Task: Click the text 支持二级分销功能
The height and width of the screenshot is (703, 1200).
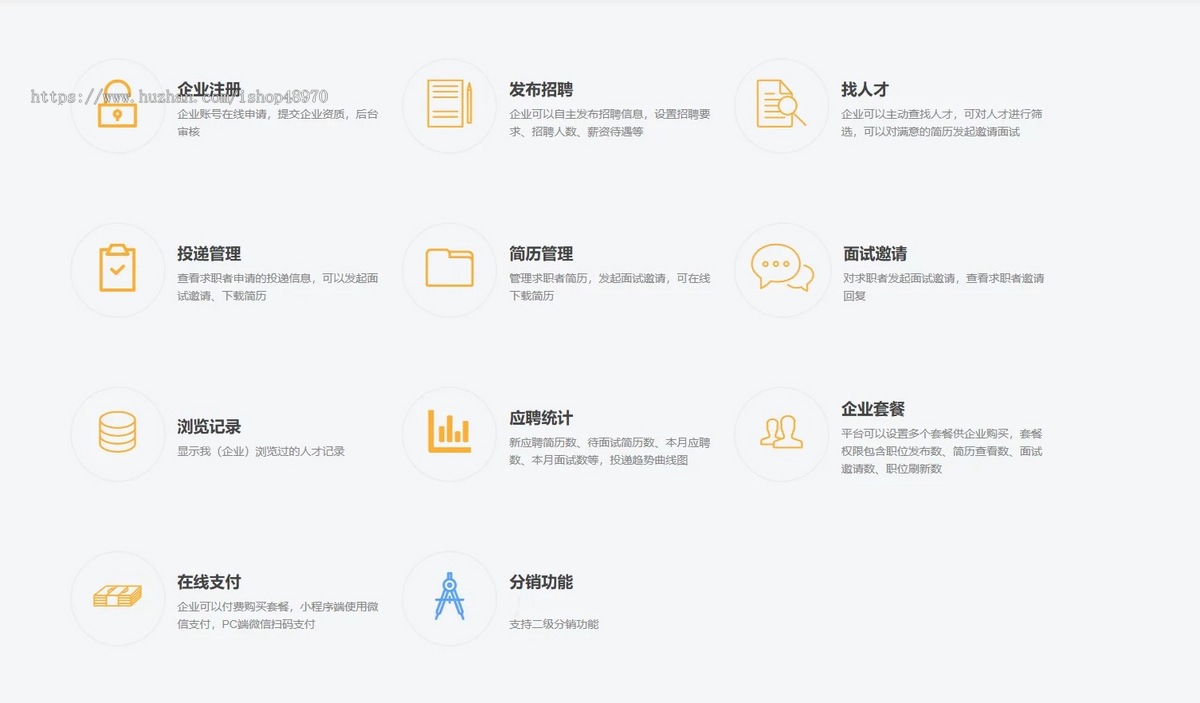Action: coord(554,624)
